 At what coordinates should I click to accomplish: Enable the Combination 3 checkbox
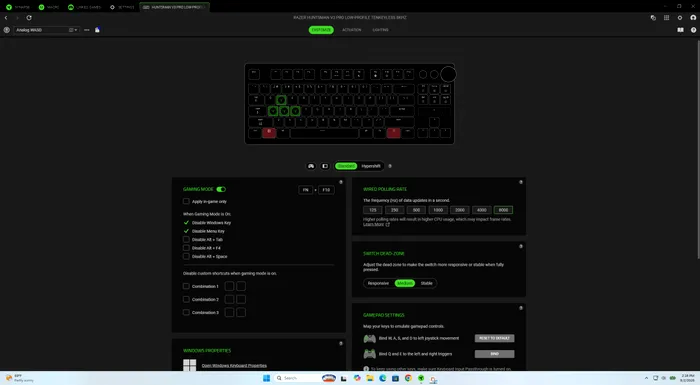point(186,312)
